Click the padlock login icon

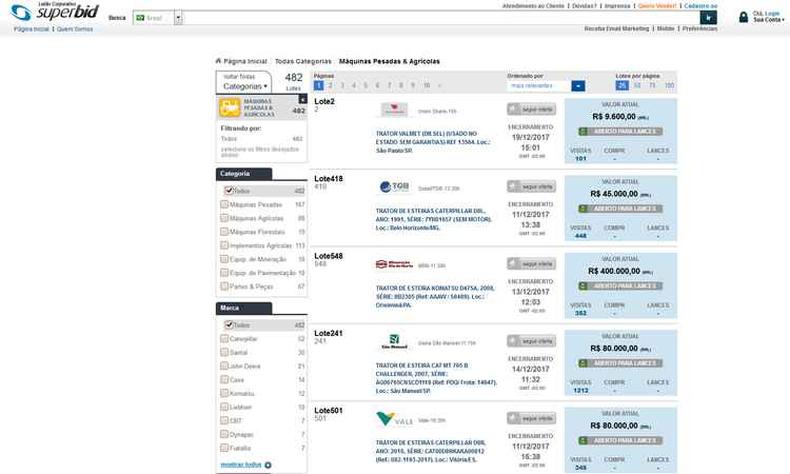(743, 17)
